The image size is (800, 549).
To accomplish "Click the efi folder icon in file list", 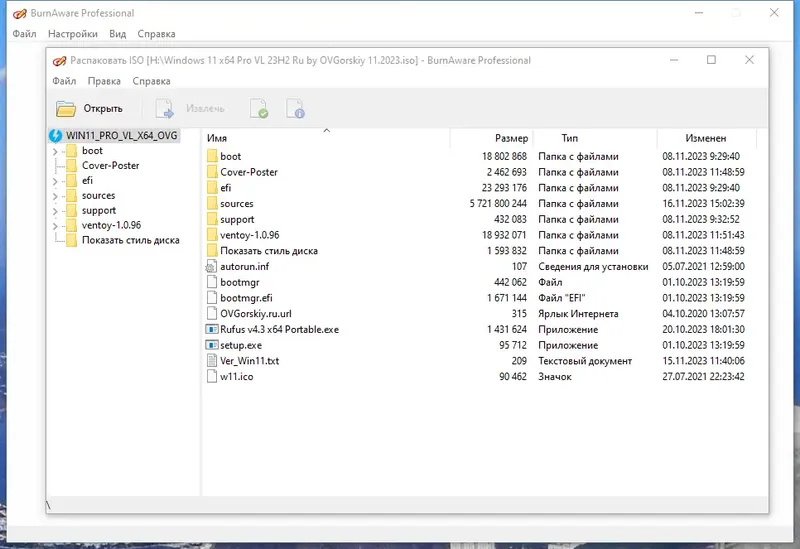I will [x=212, y=188].
